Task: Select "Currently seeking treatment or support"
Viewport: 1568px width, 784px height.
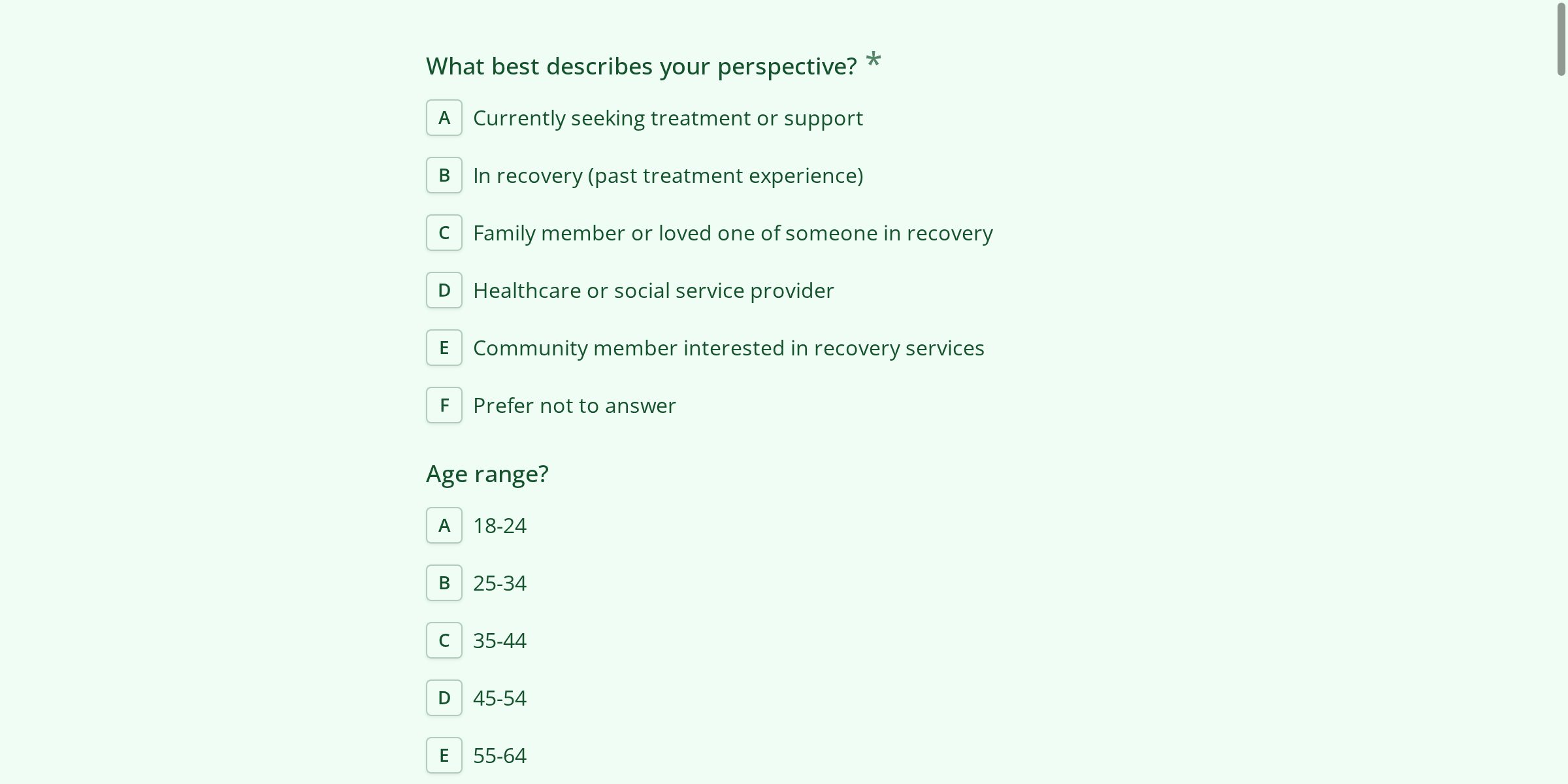Action: point(667,118)
